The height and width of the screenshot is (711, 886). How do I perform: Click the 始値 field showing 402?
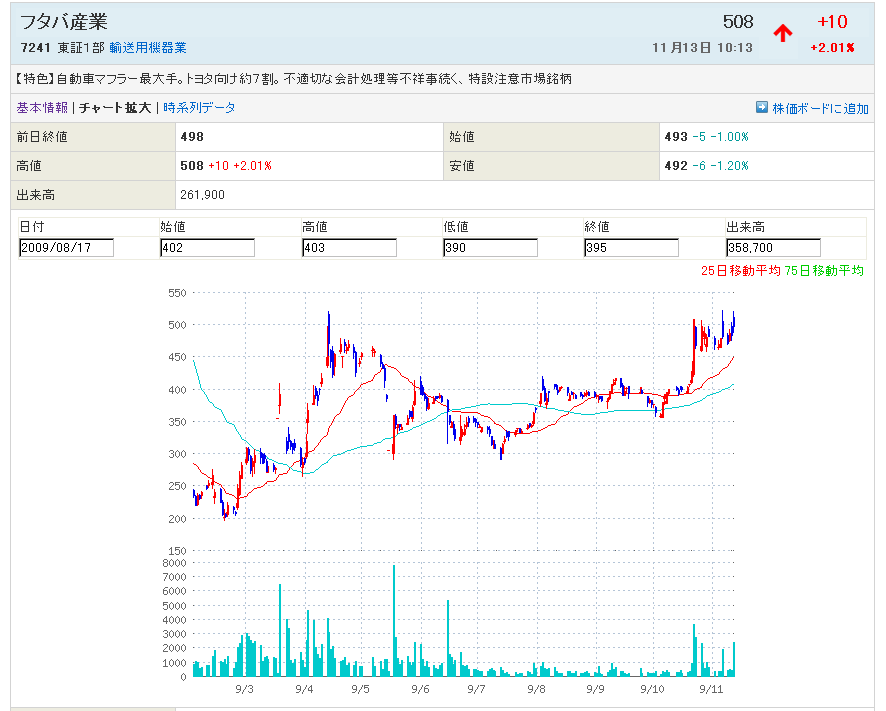tap(207, 248)
